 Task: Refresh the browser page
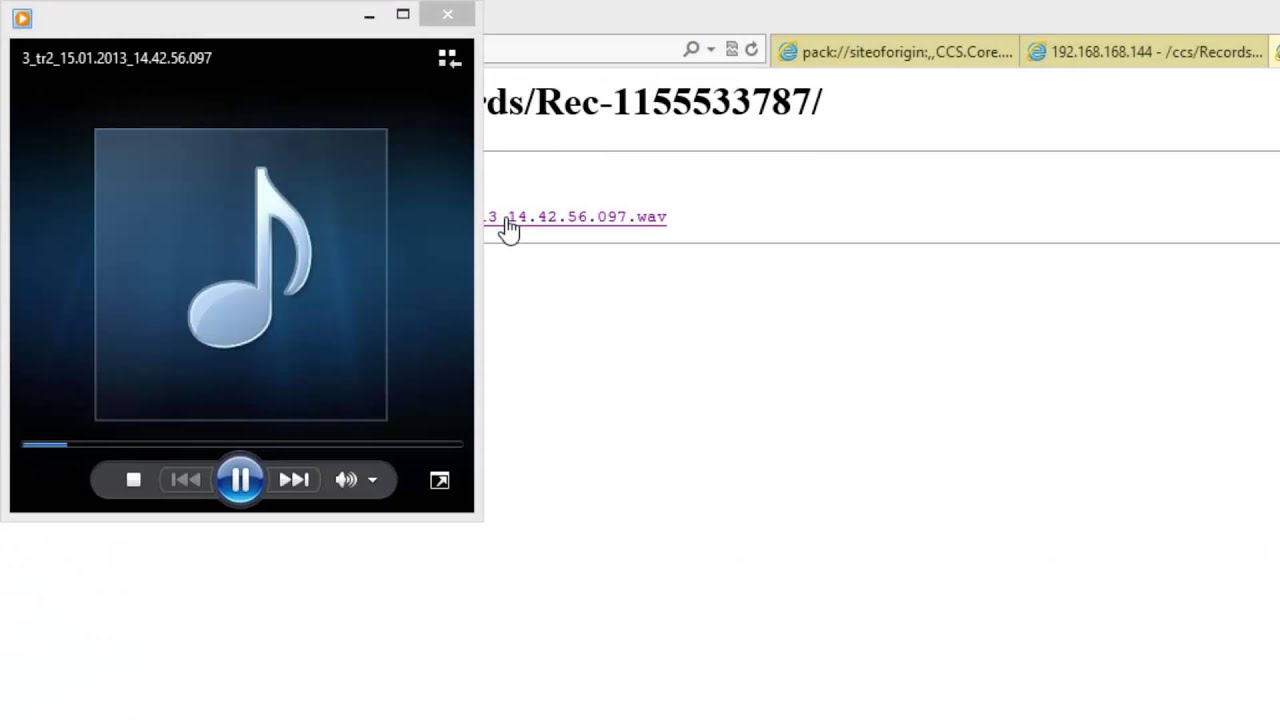pyautogui.click(x=751, y=49)
